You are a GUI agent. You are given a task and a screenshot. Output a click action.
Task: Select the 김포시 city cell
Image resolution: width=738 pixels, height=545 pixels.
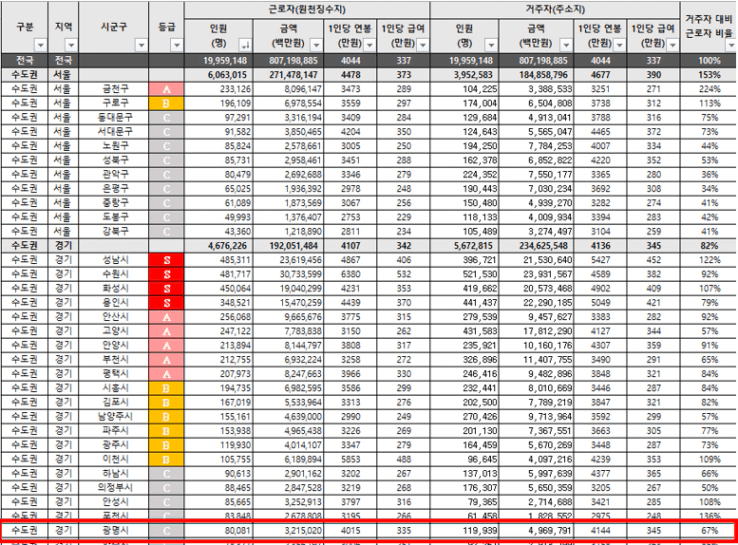click(113, 402)
